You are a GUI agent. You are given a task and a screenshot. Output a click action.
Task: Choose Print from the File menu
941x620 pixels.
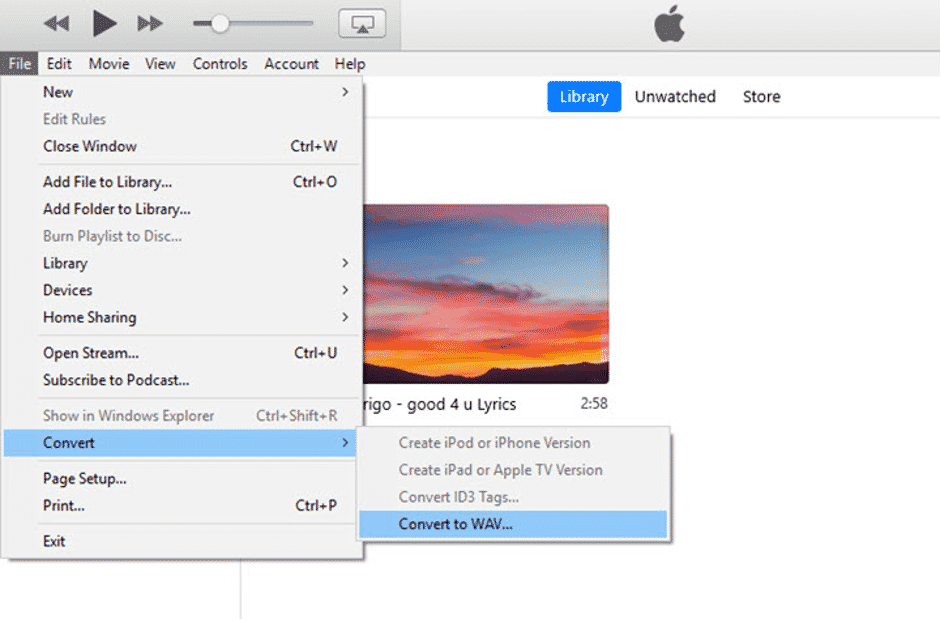tap(65, 505)
